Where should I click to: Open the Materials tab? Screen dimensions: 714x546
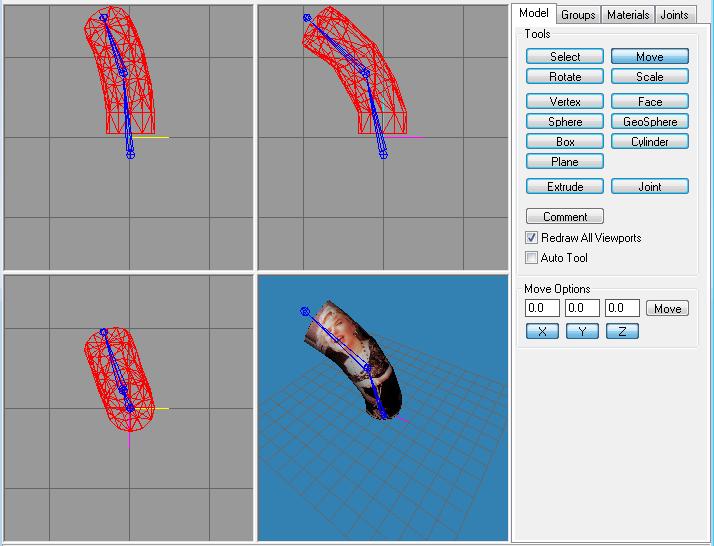[x=628, y=15]
